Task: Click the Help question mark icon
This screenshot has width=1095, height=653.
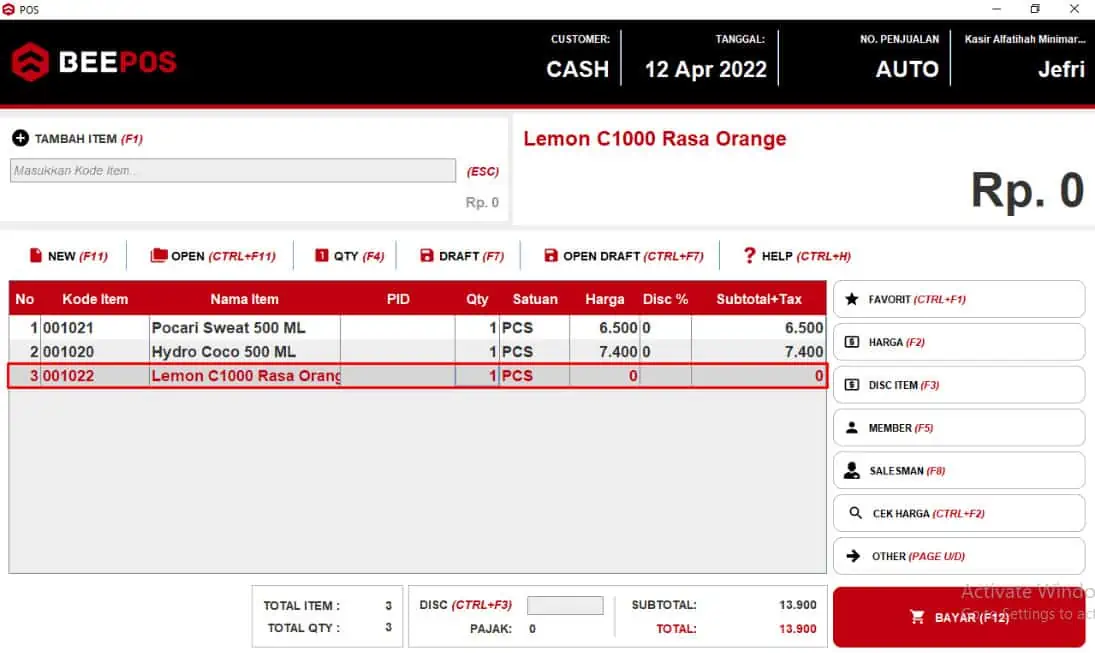Action: [749, 256]
